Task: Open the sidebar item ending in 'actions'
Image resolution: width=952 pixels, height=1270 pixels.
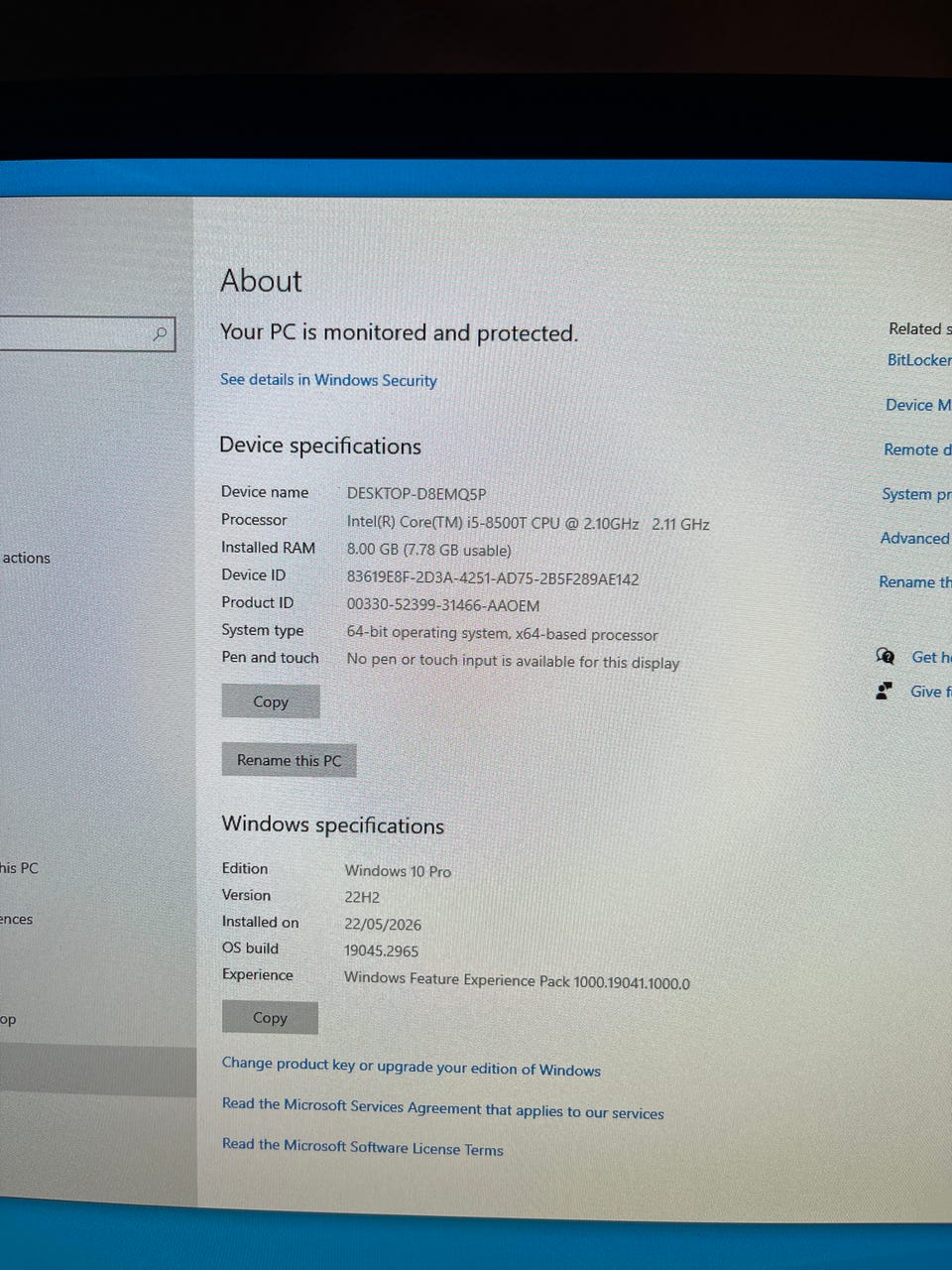Action: coord(26,558)
